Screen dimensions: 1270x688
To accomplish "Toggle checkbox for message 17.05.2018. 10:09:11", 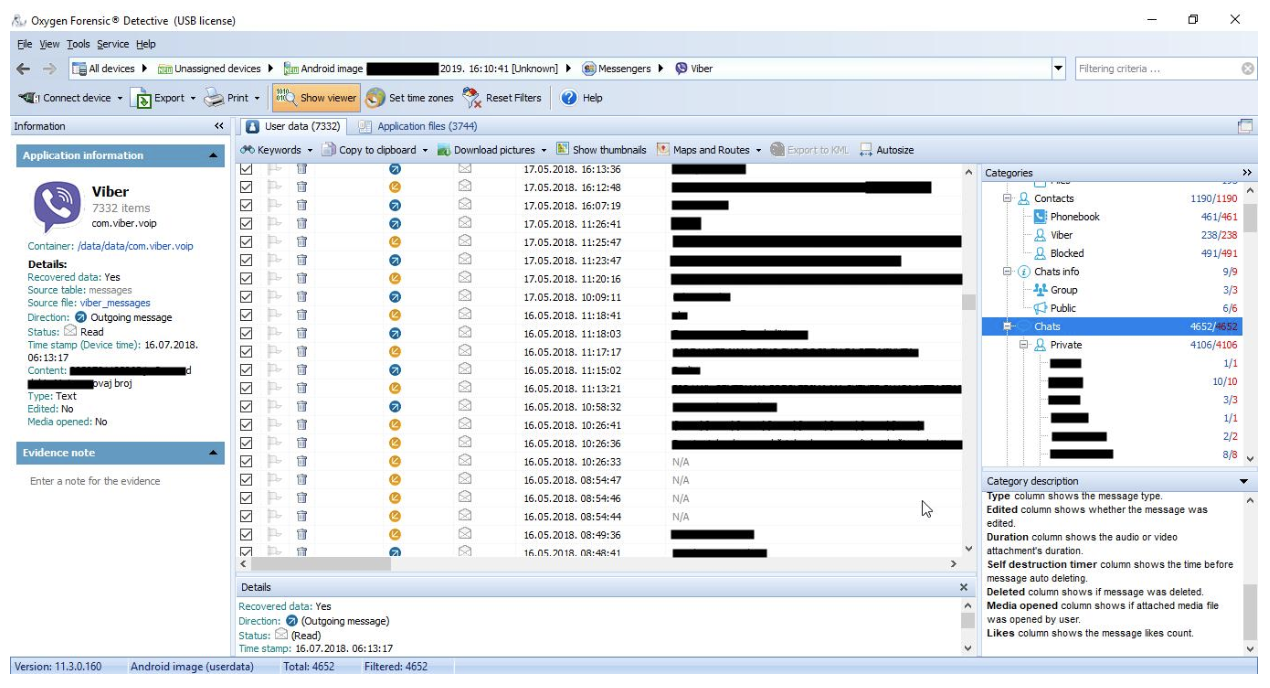I will click(246, 297).
